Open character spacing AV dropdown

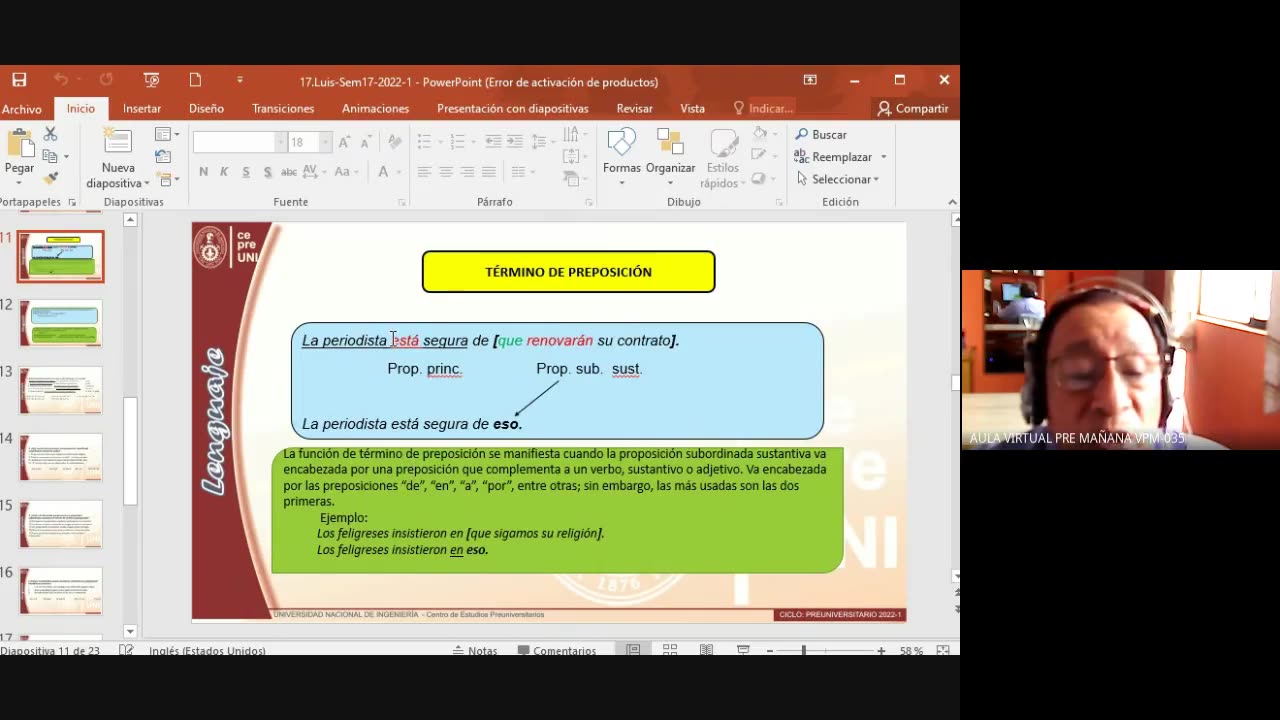coord(314,172)
